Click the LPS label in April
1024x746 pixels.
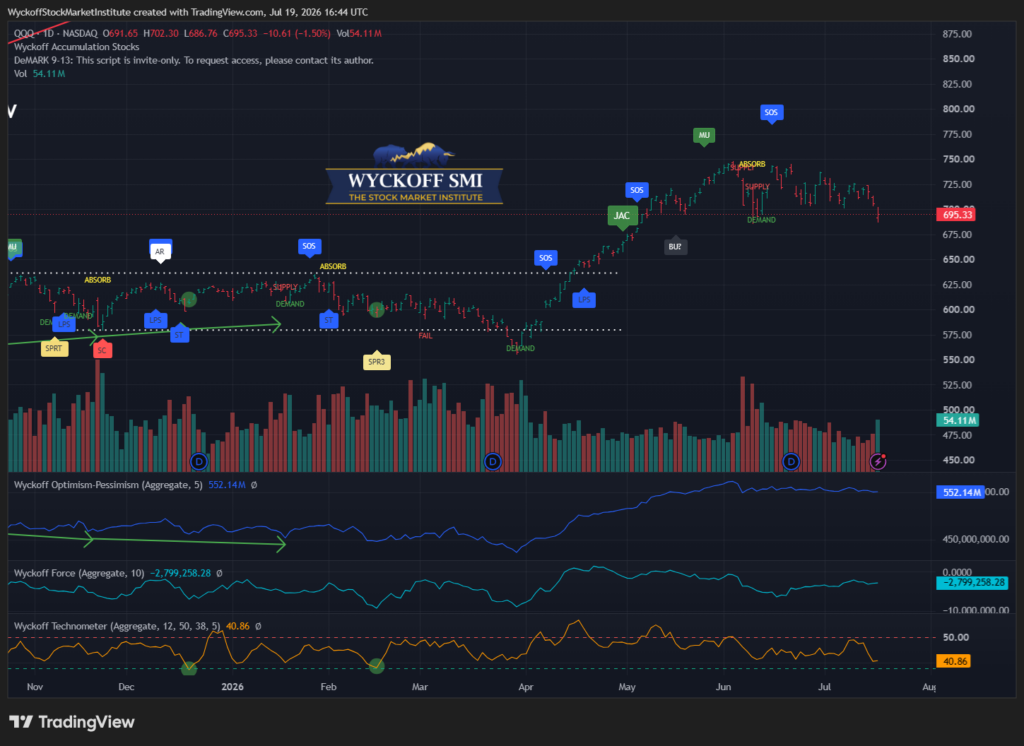tap(584, 300)
